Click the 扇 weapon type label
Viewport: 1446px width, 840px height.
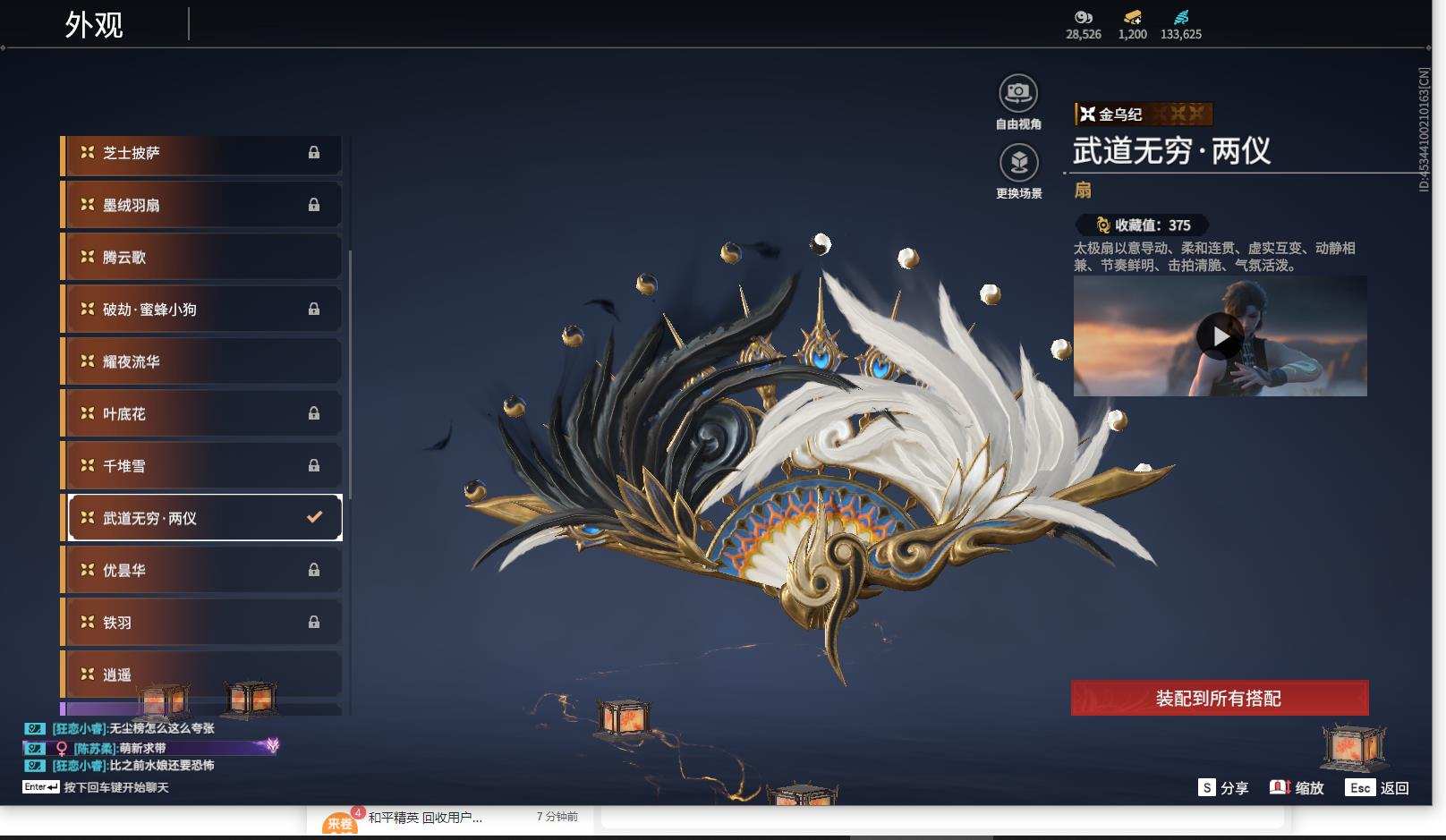tap(1083, 190)
